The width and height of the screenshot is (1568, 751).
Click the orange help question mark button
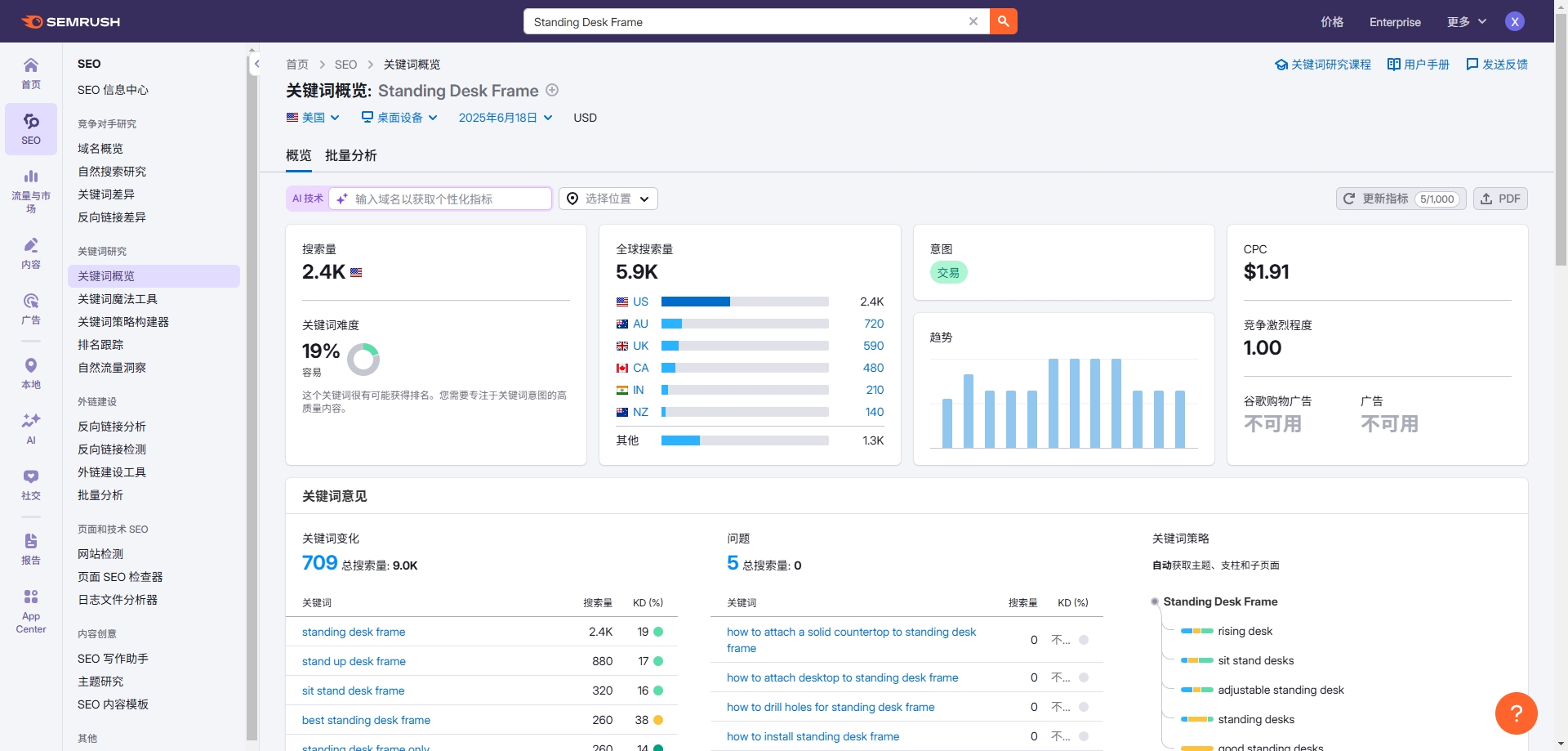(x=1517, y=713)
